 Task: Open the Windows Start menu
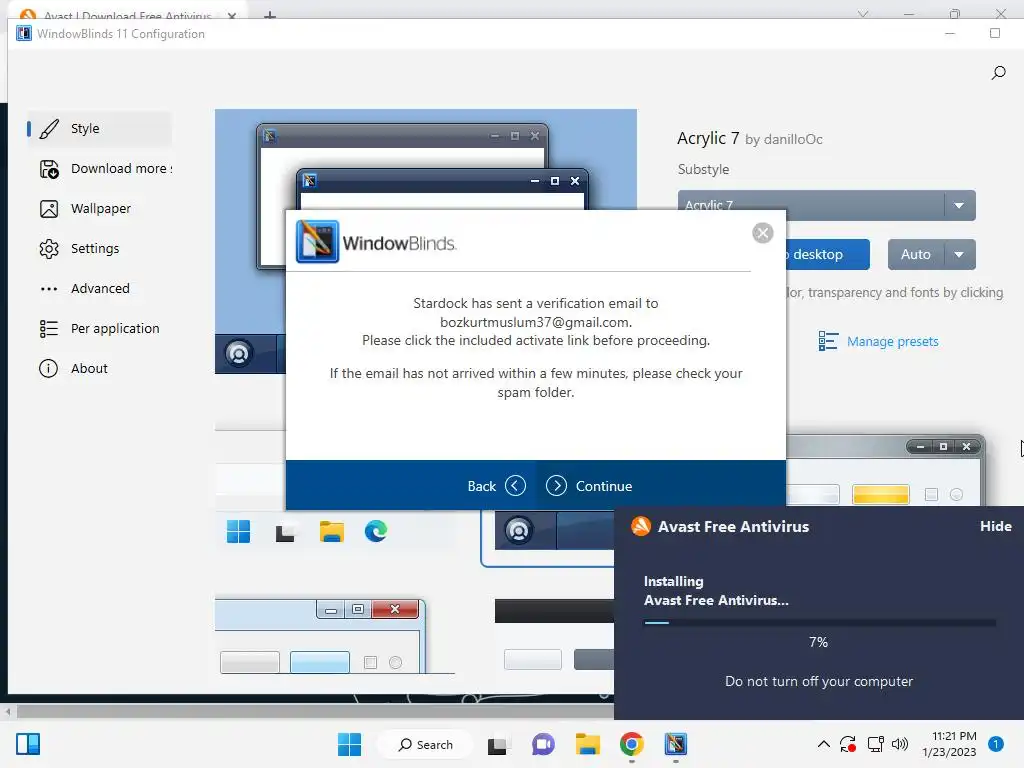point(349,744)
